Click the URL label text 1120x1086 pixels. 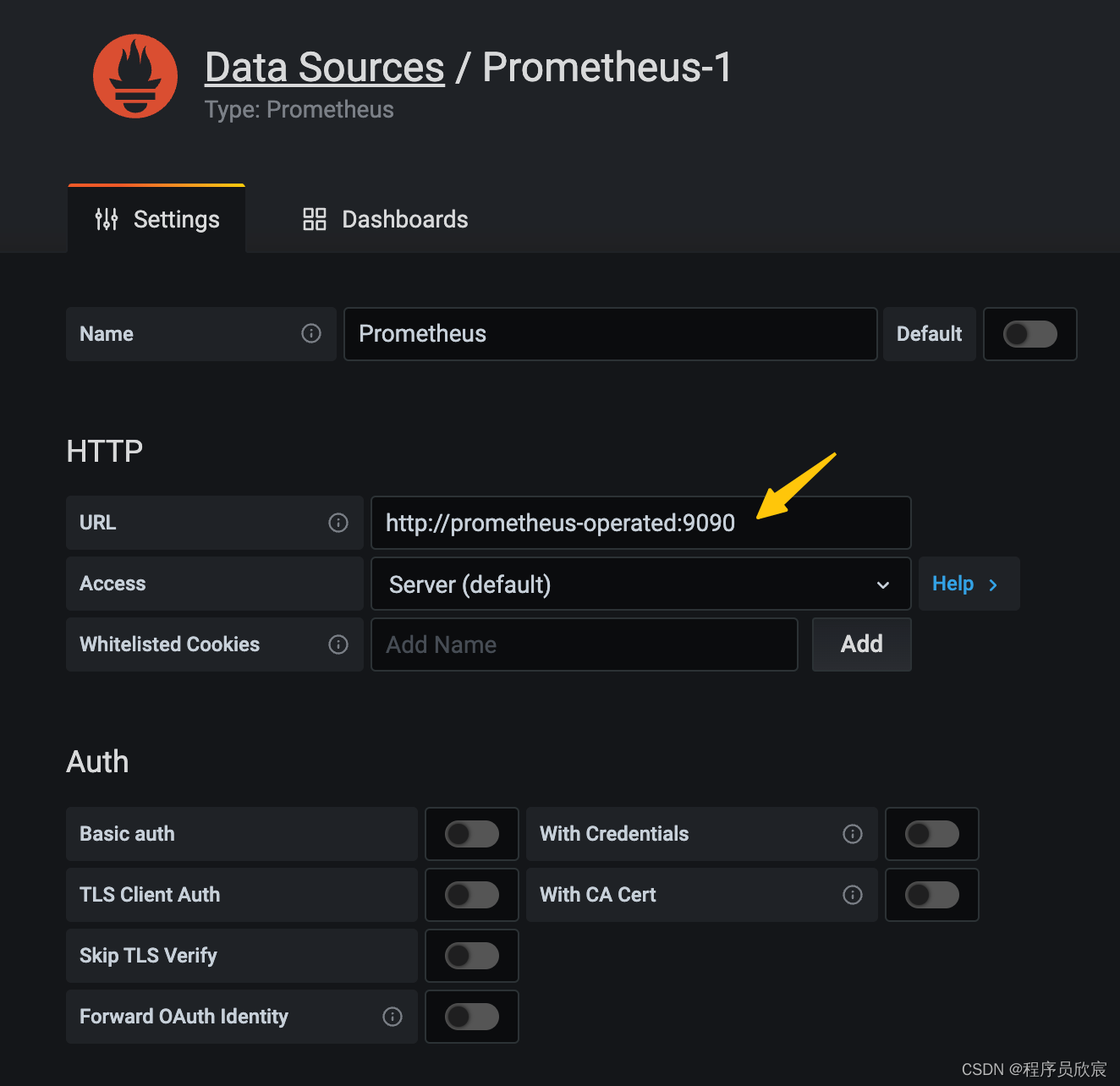[98, 523]
